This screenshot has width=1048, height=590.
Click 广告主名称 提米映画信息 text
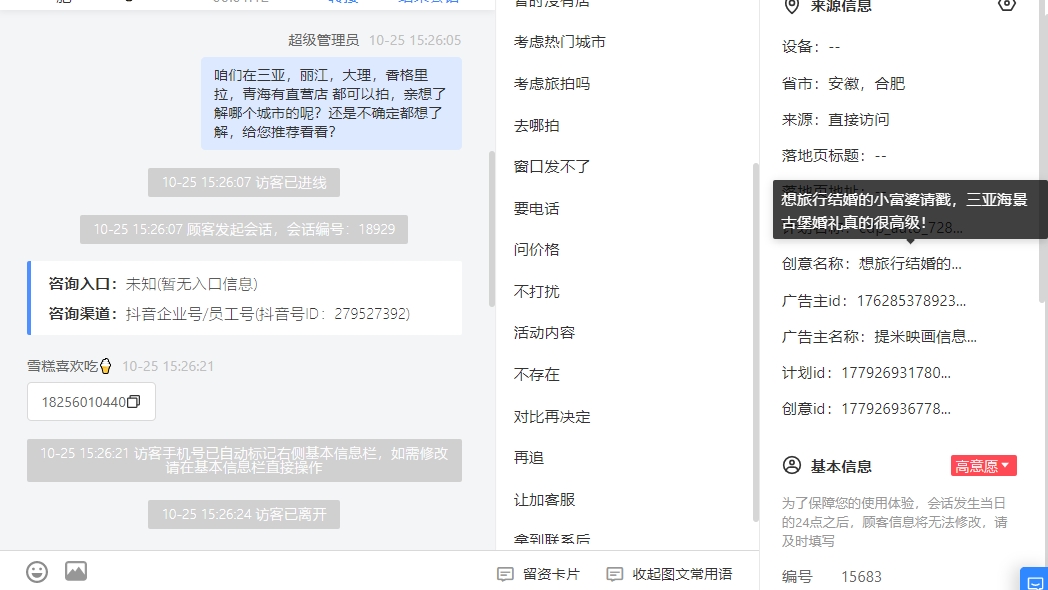925,336
